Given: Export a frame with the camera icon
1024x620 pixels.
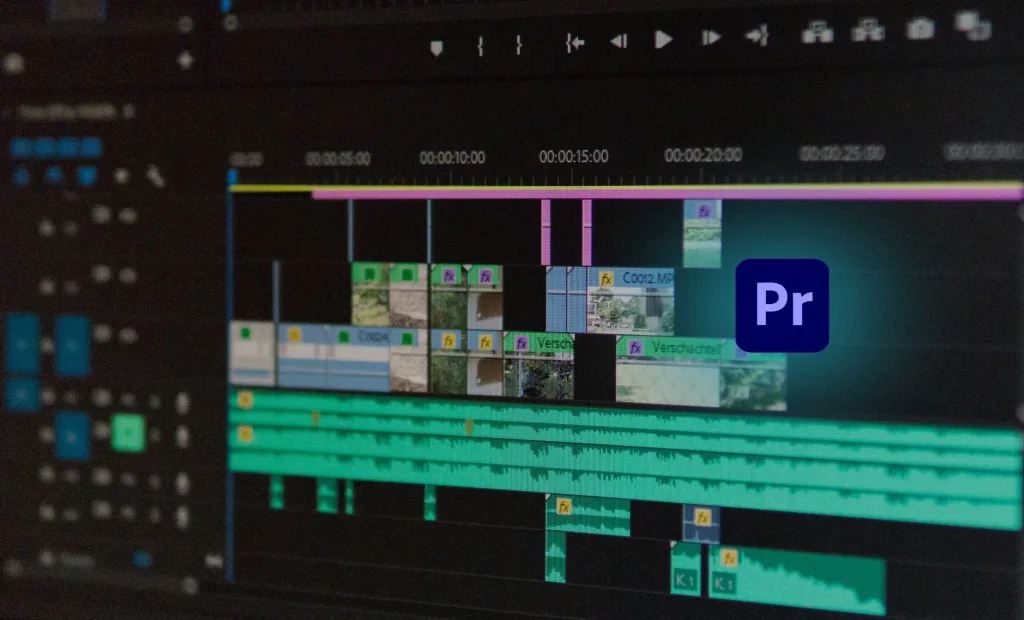Looking at the screenshot, I should 920,28.
